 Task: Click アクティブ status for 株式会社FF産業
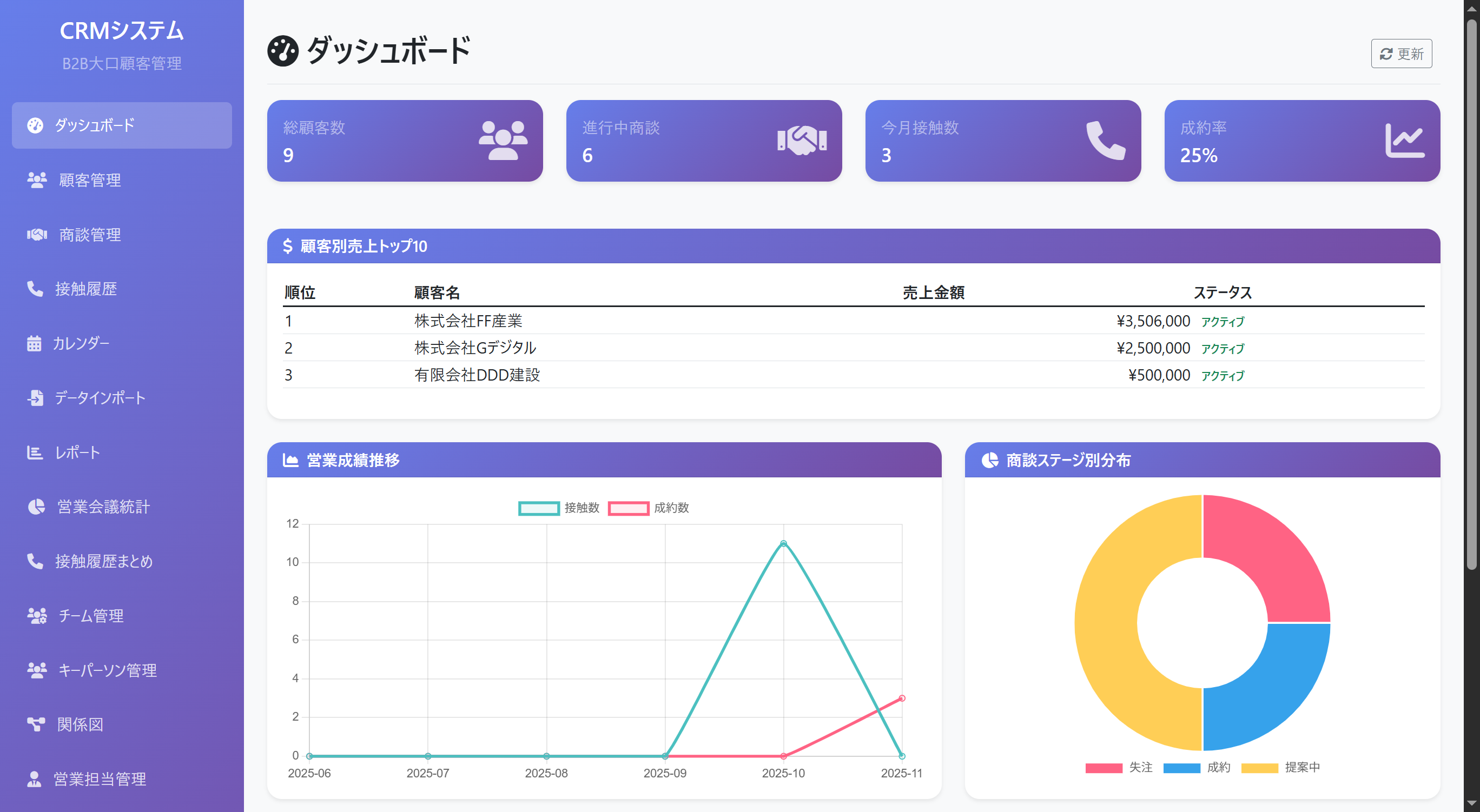(1222, 322)
